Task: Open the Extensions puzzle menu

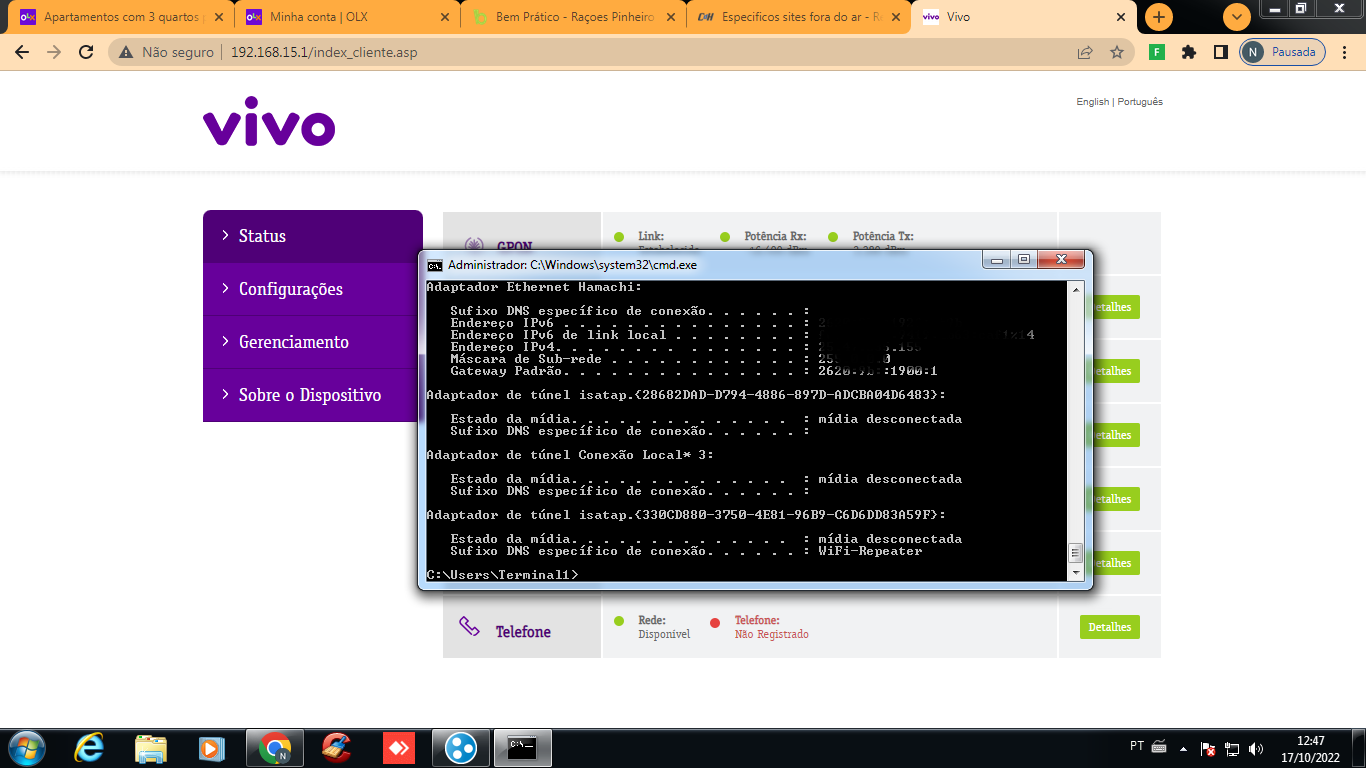Action: [x=1189, y=52]
